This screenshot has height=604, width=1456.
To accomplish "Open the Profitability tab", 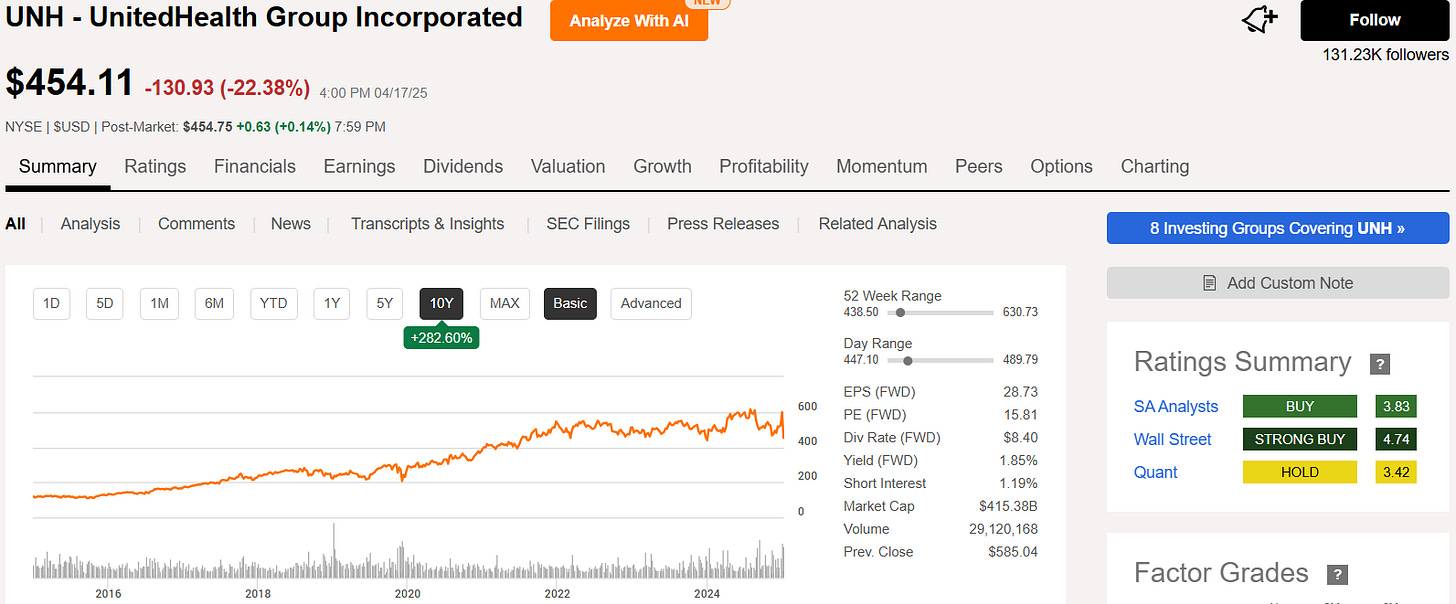I will pos(764,167).
